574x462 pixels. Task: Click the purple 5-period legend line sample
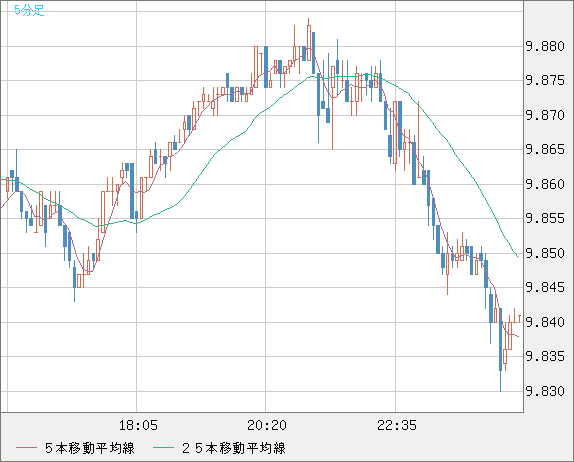(x=26, y=448)
